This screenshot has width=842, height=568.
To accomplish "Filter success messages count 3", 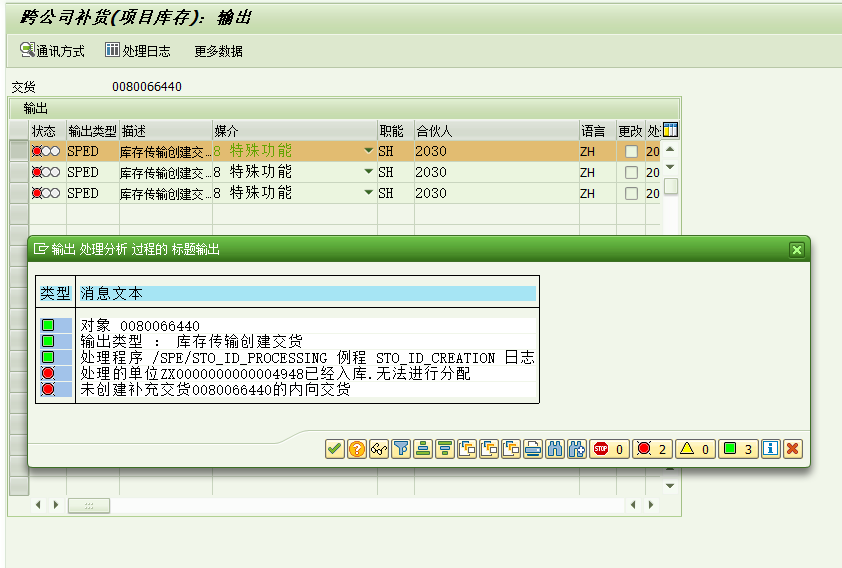I will [x=738, y=449].
